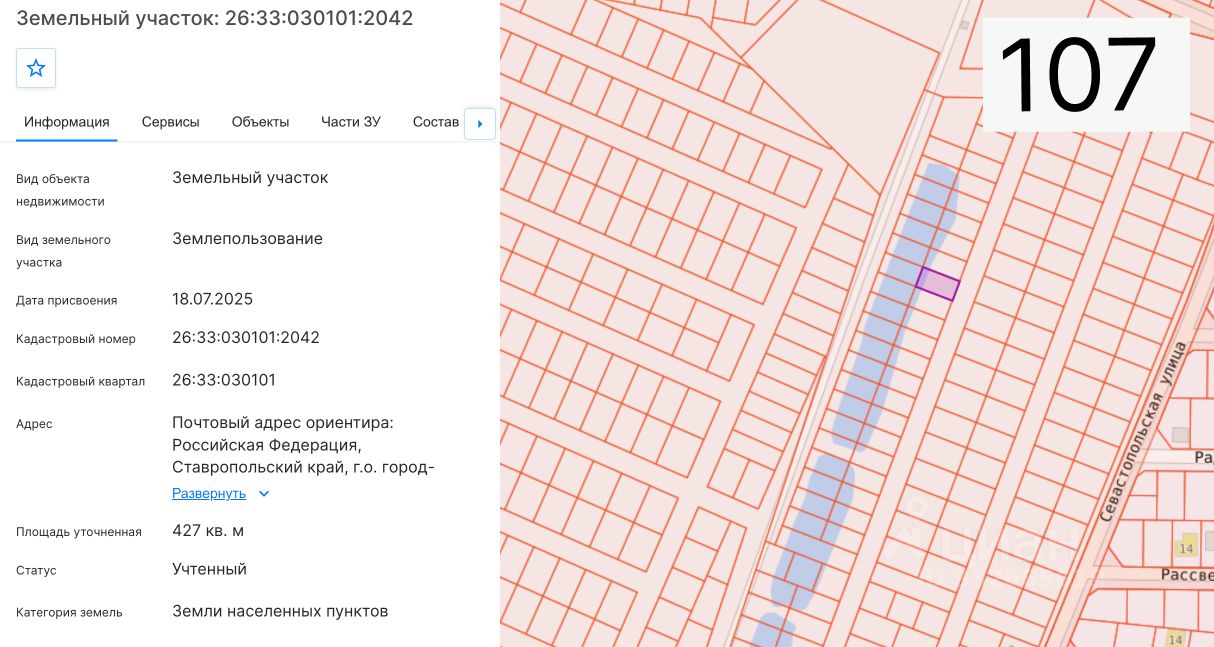Click the Севастопольская улица label on map
The image size is (1214, 647).
point(1143,431)
